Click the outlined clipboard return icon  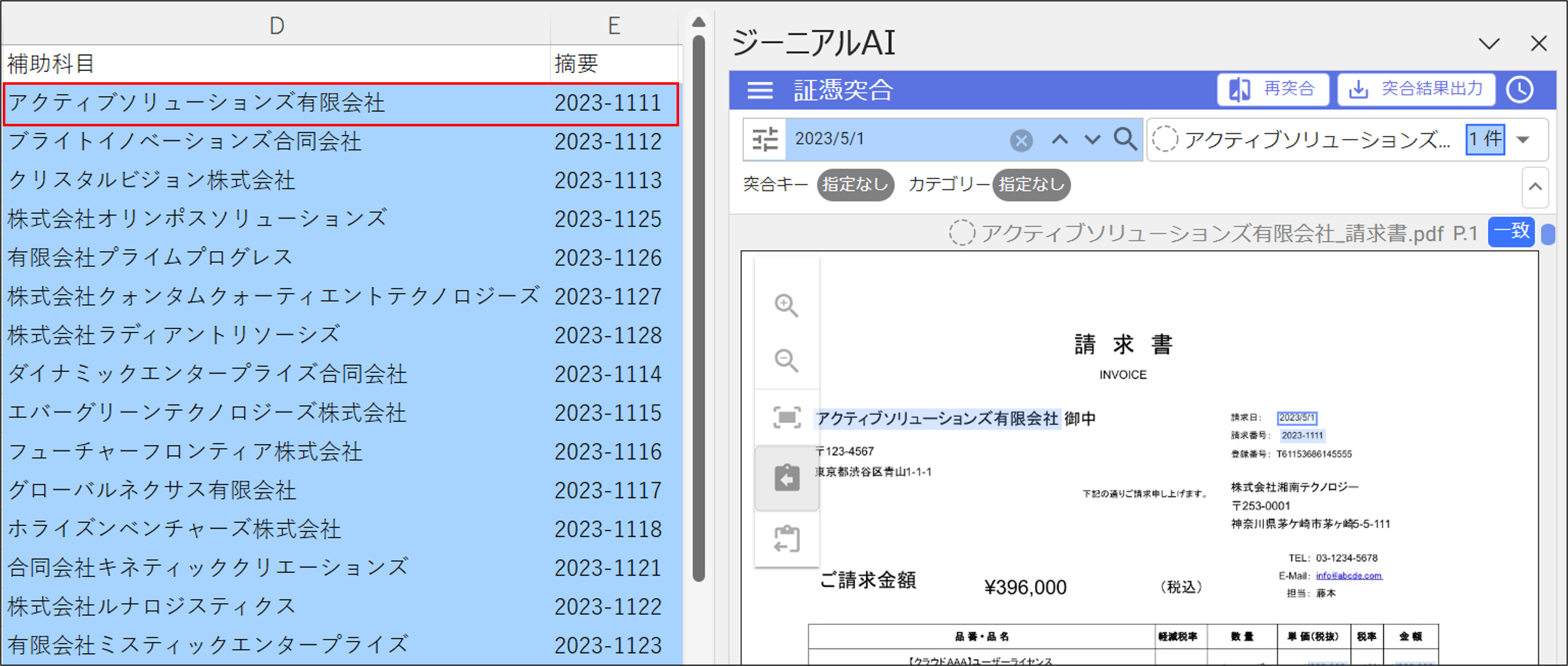click(786, 539)
